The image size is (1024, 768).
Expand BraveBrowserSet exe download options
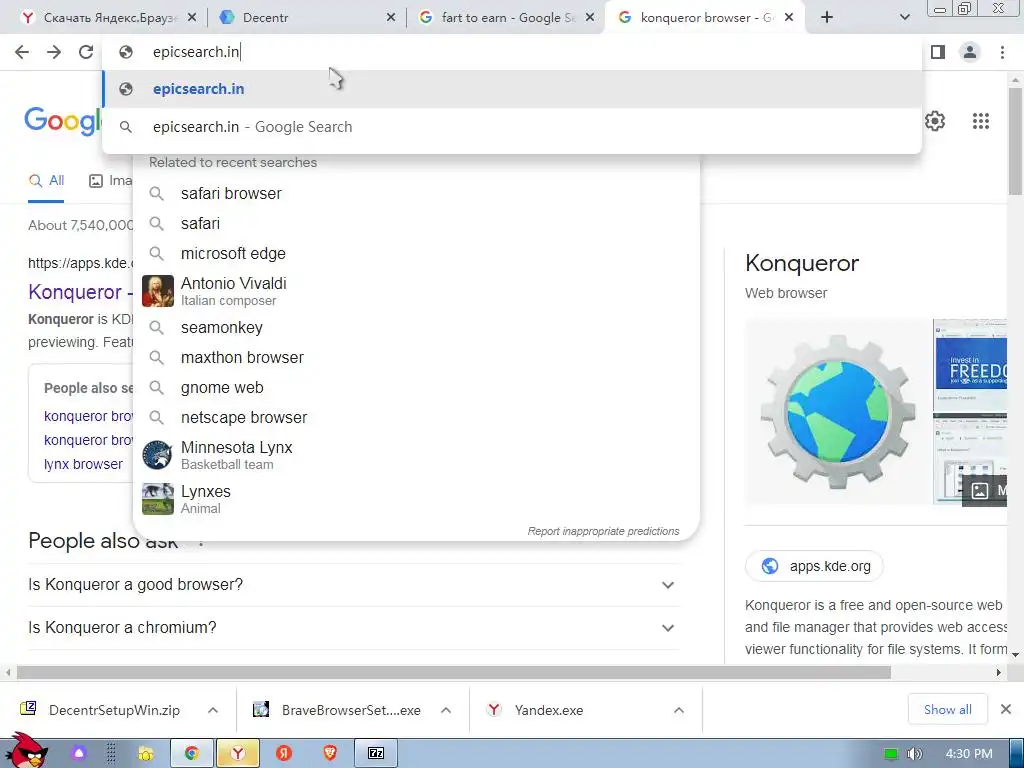(446, 710)
